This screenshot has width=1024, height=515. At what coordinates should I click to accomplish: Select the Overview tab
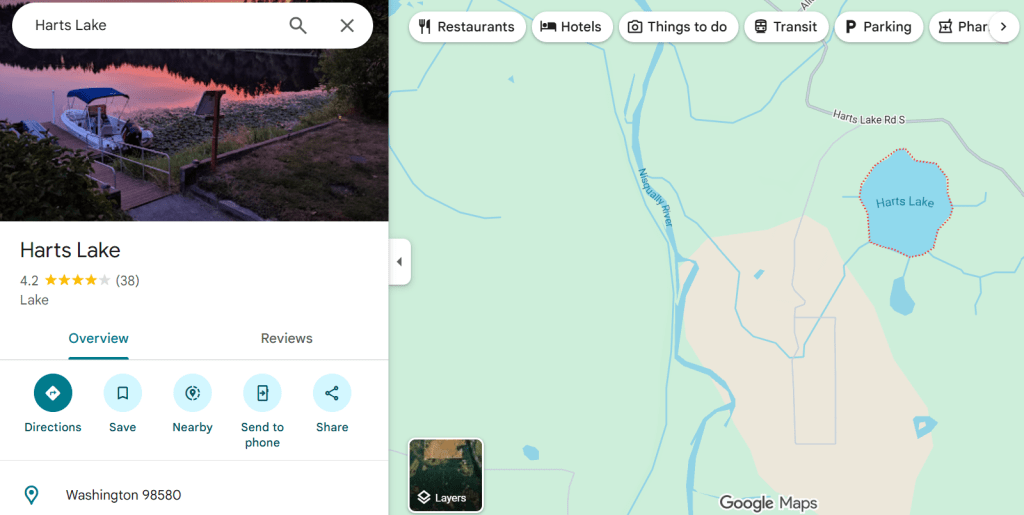[98, 338]
